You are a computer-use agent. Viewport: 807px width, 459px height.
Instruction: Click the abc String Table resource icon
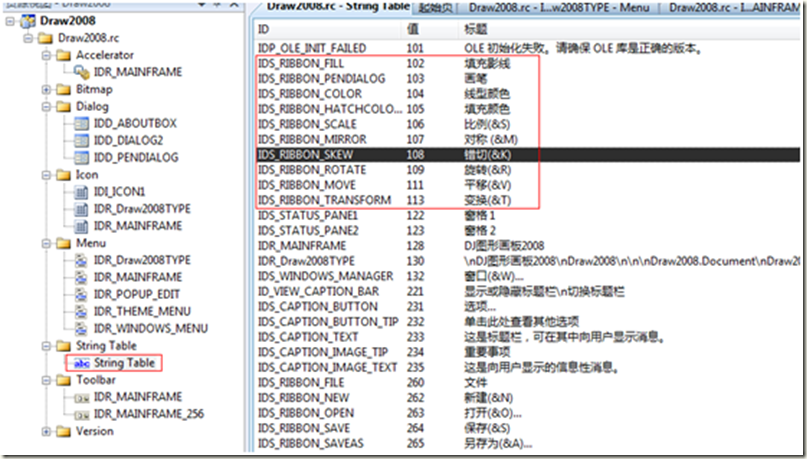82,363
